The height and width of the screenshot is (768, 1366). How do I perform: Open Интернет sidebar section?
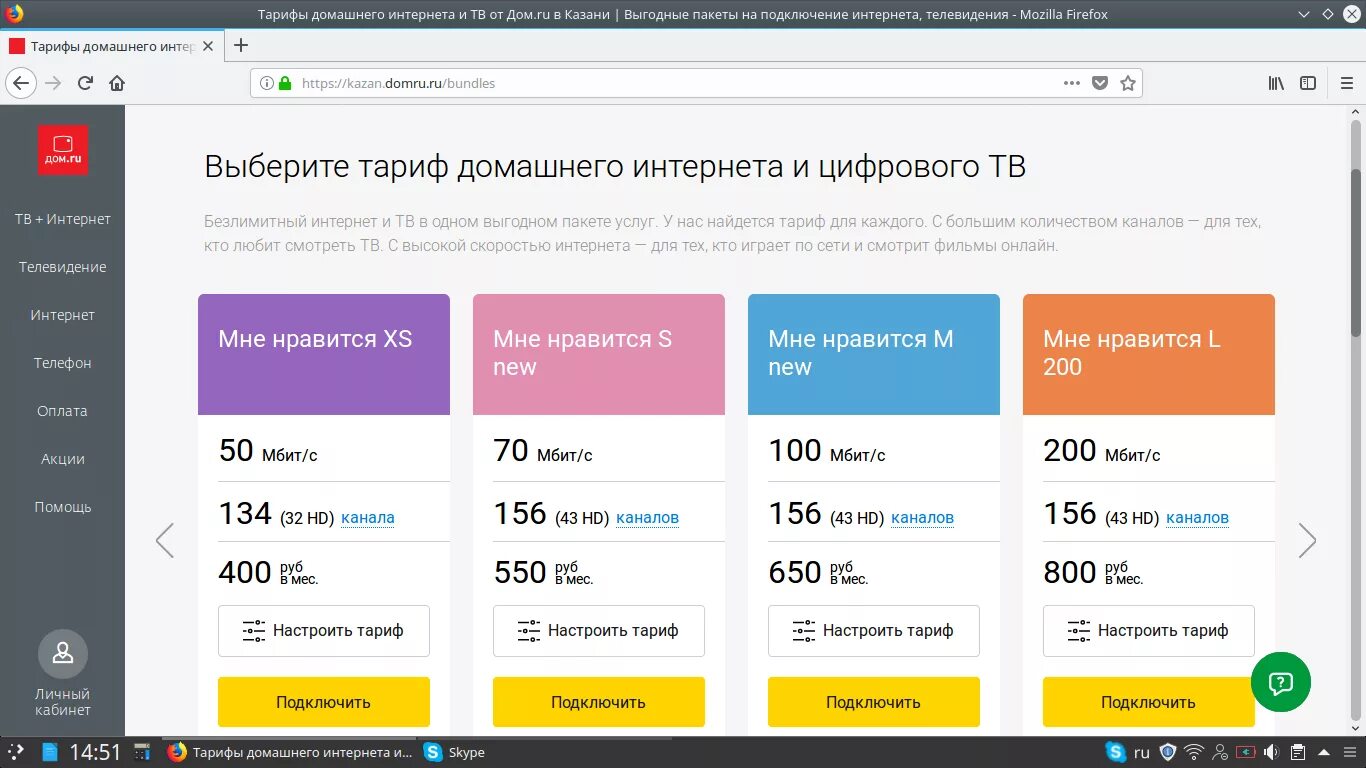tap(63, 315)
